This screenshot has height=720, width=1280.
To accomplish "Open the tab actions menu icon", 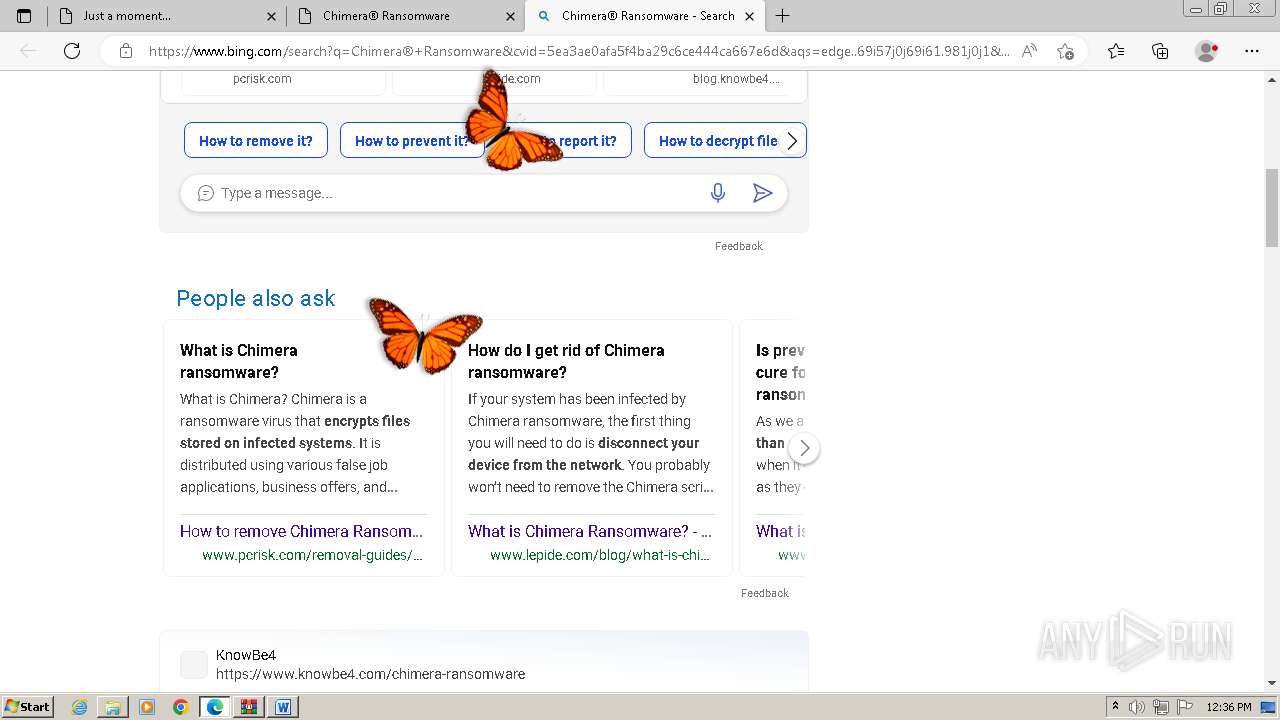I will point(24,16).
